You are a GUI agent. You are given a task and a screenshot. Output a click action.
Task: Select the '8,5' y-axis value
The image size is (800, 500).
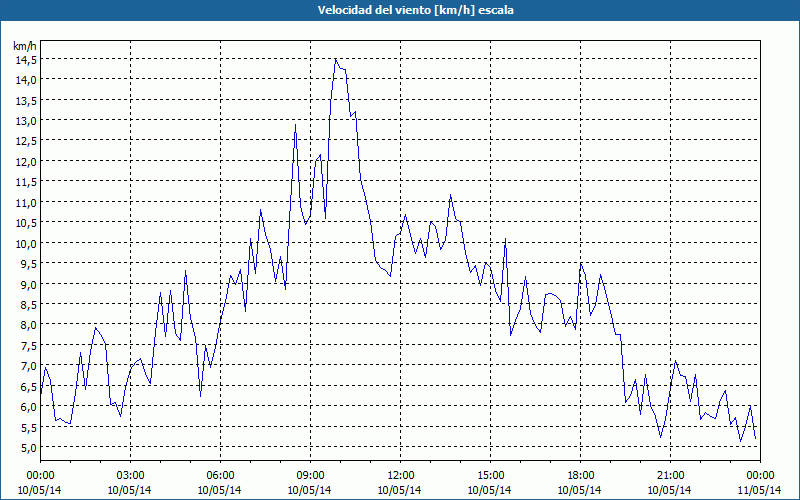pos(29,305)
